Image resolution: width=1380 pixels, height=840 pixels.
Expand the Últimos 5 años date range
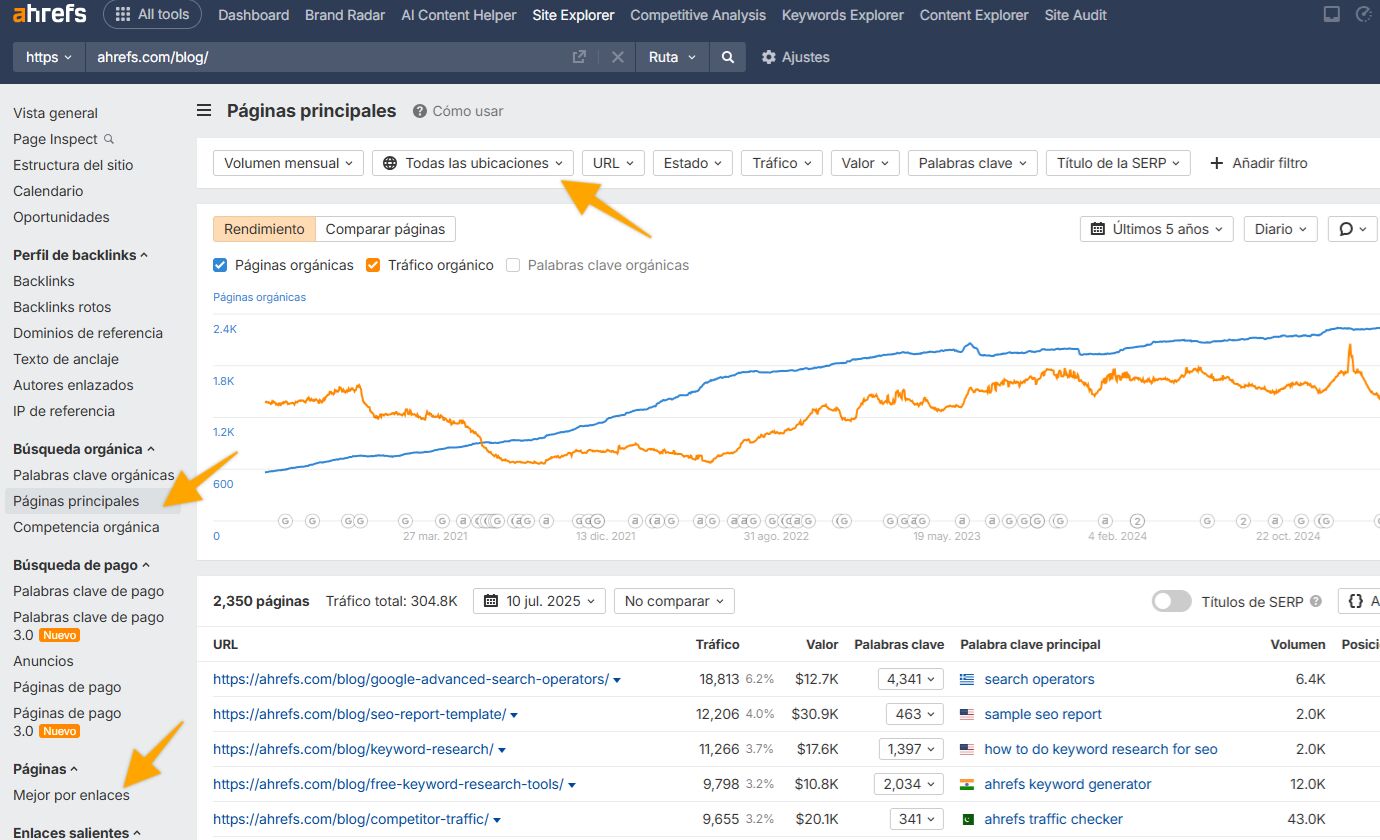pyautogui.click(x=1156, y=229)
